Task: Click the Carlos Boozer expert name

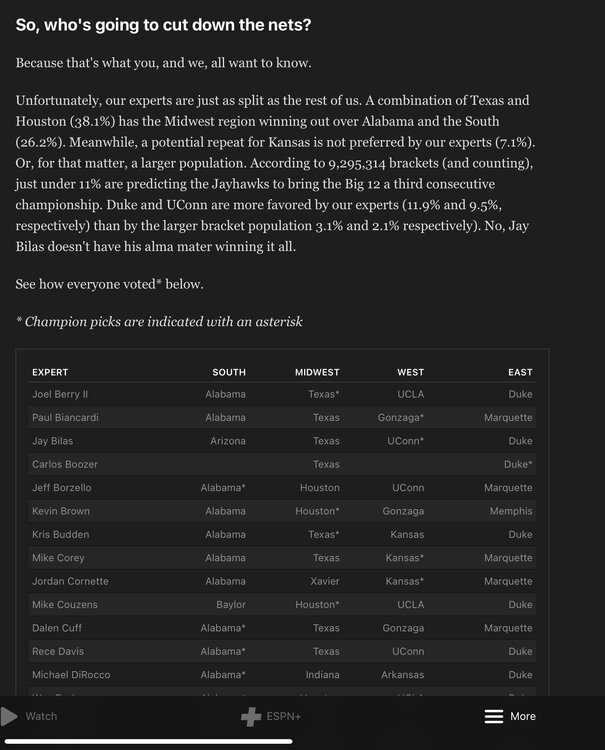Action: (x=65, y=464)
